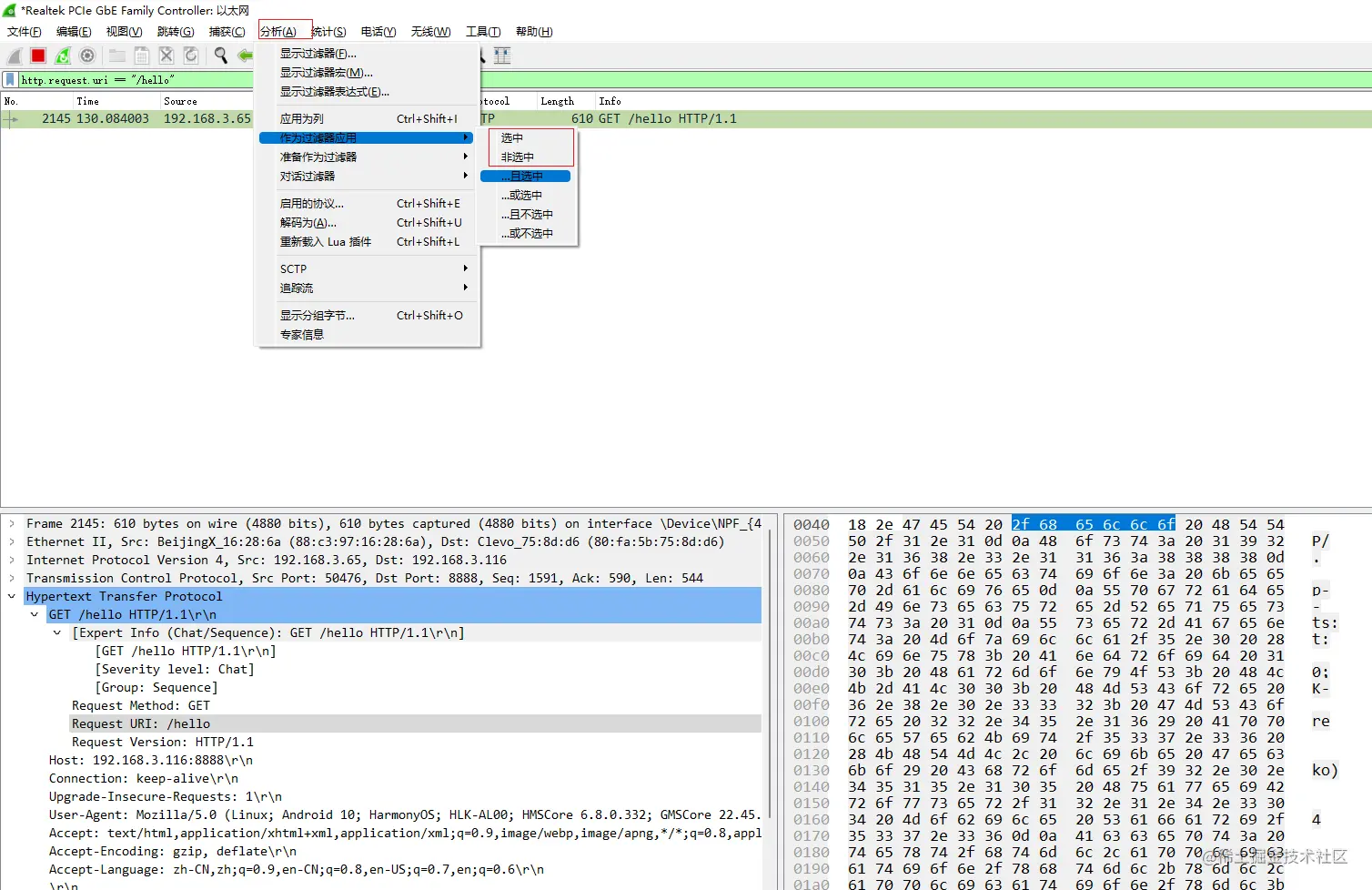Collapse the Expert Info node
The image size is (1372, 890).
point(57,632)
